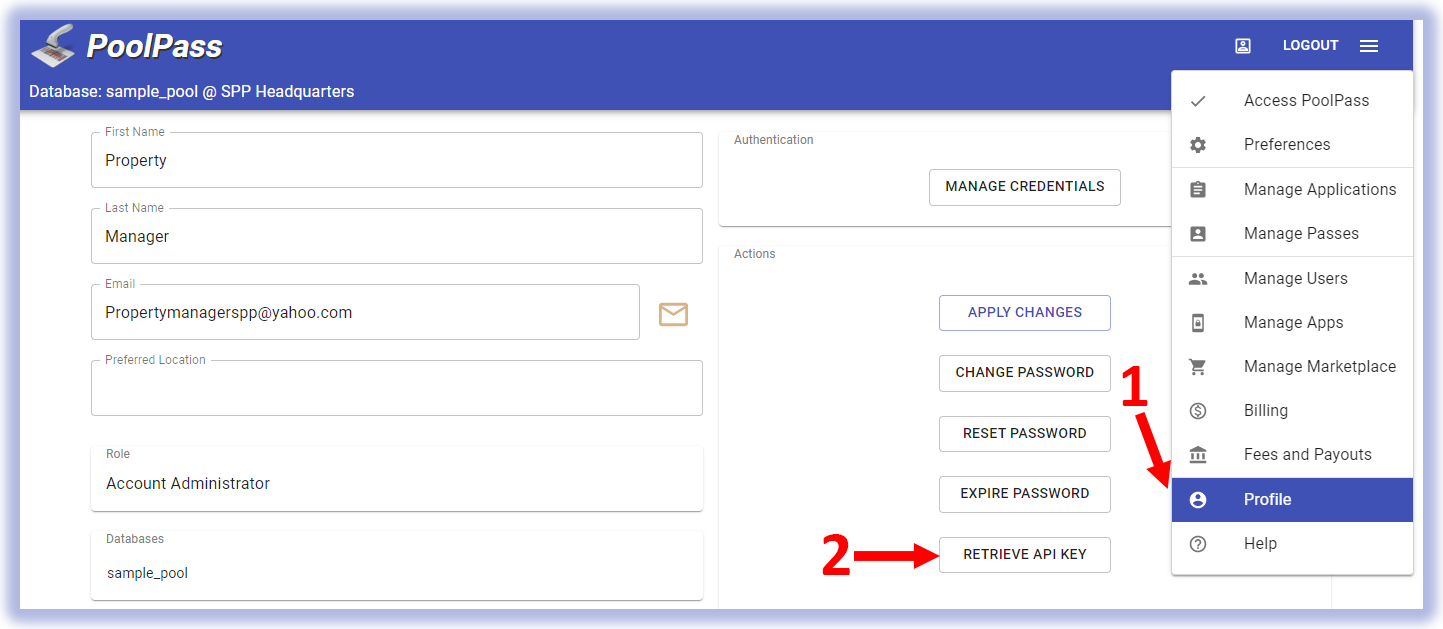Focus the Last Name field
Screen dimensions: 1443x629
point(397,236)
